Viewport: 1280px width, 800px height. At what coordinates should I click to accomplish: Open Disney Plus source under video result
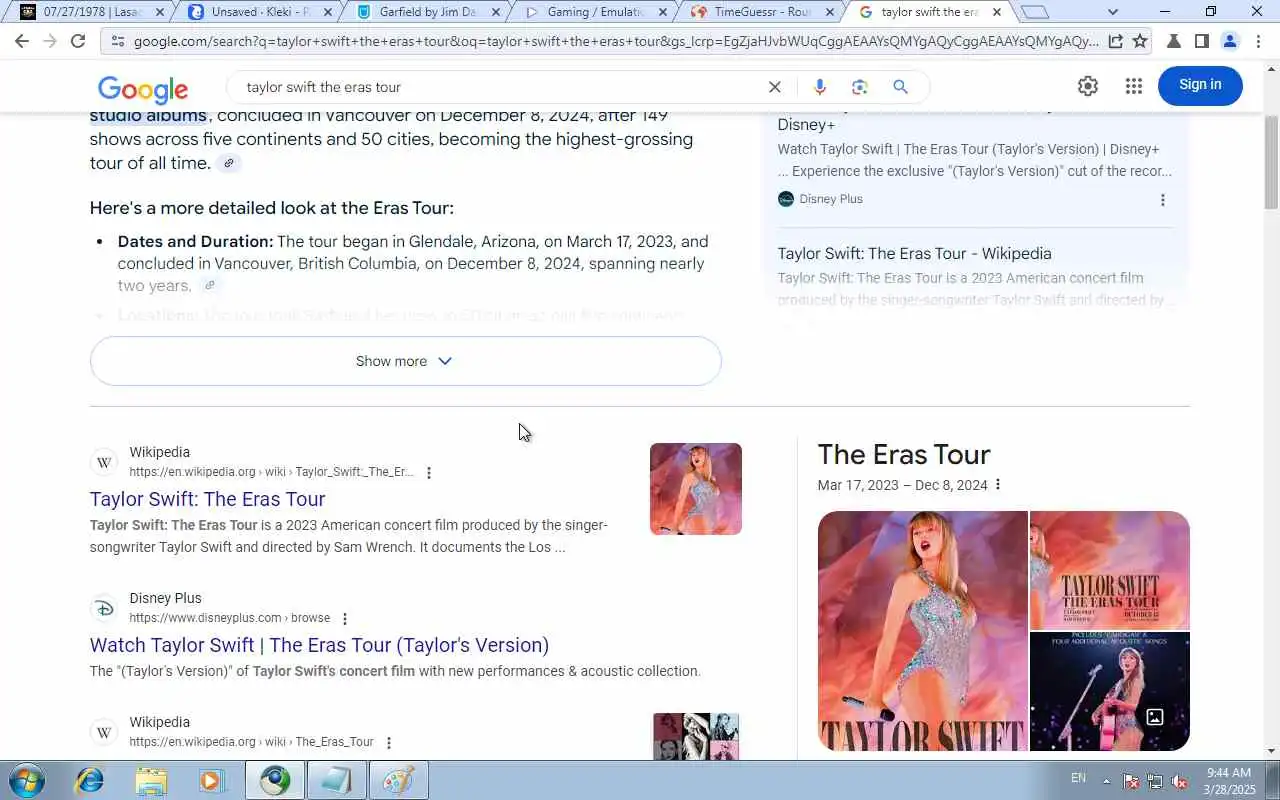tap(820, 199)
